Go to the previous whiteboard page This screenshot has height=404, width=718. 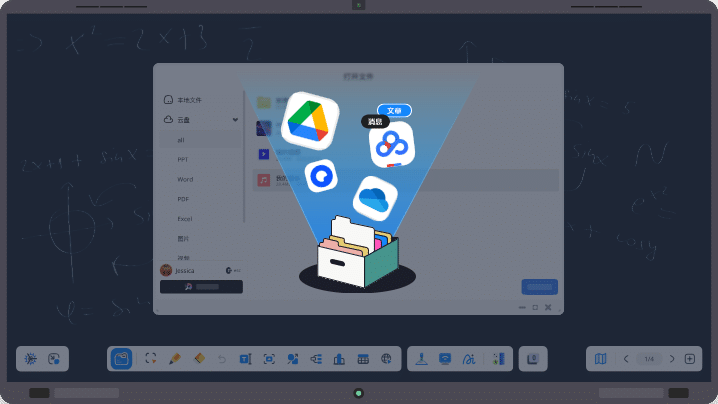click(626, 358)
